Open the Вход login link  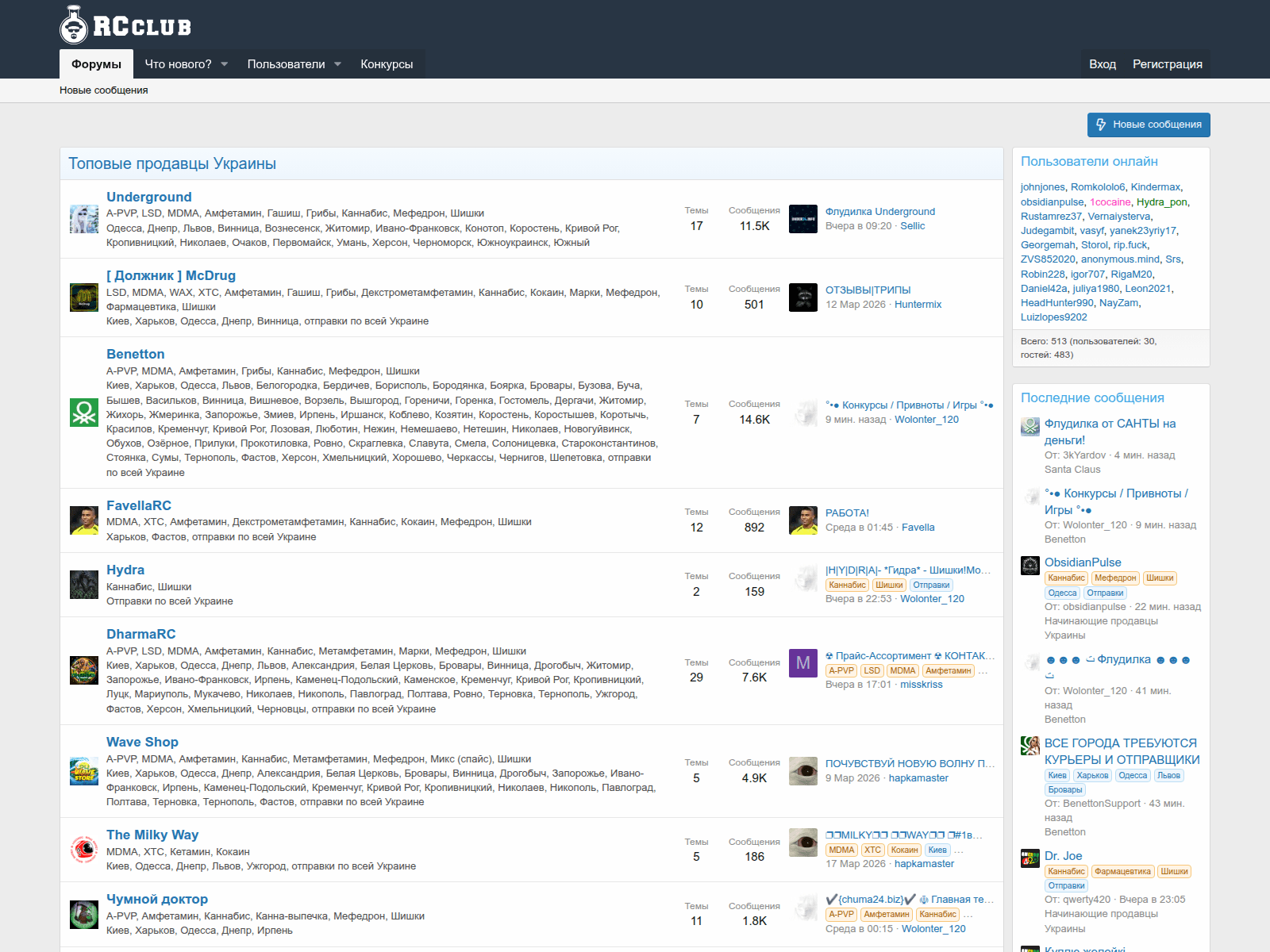click(x=1103, y=64)
